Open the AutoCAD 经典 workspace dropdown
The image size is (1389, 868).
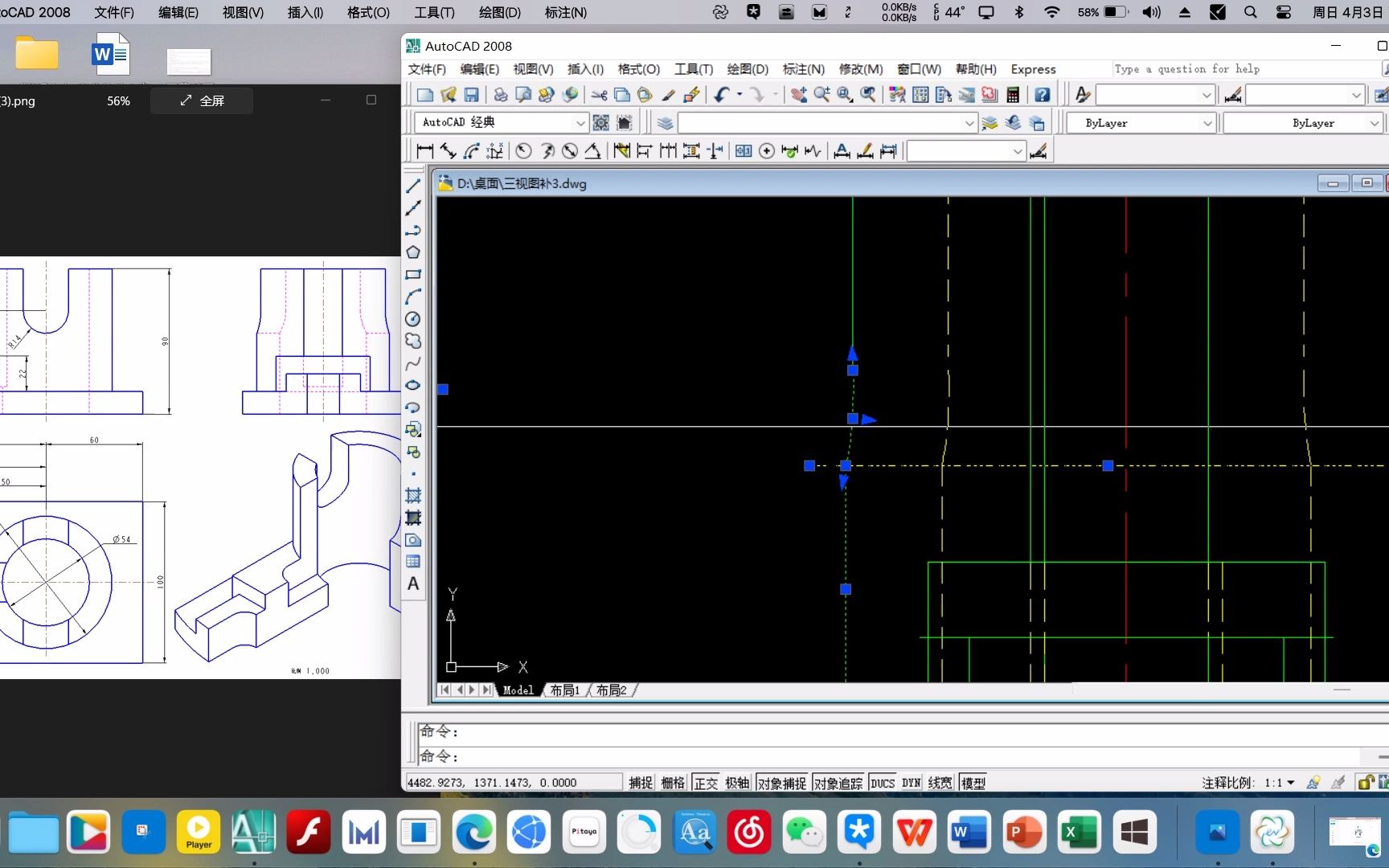pyautogui.click(x=580, y=122)
